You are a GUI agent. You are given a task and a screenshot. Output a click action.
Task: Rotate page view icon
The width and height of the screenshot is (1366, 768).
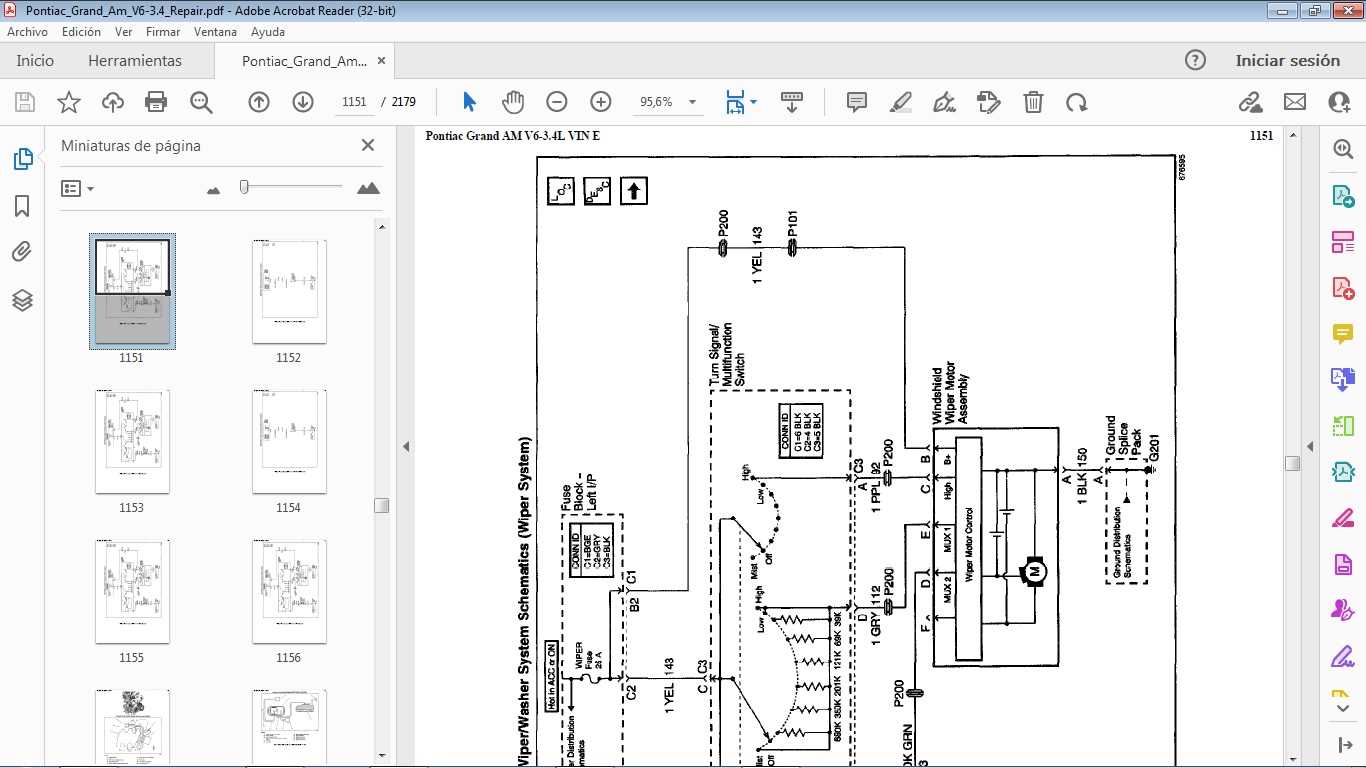tap(1077, 102)
